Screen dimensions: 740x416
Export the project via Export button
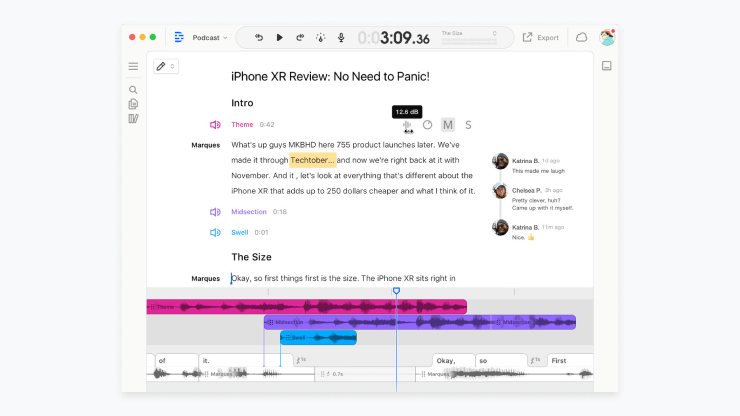pos(541,38)
